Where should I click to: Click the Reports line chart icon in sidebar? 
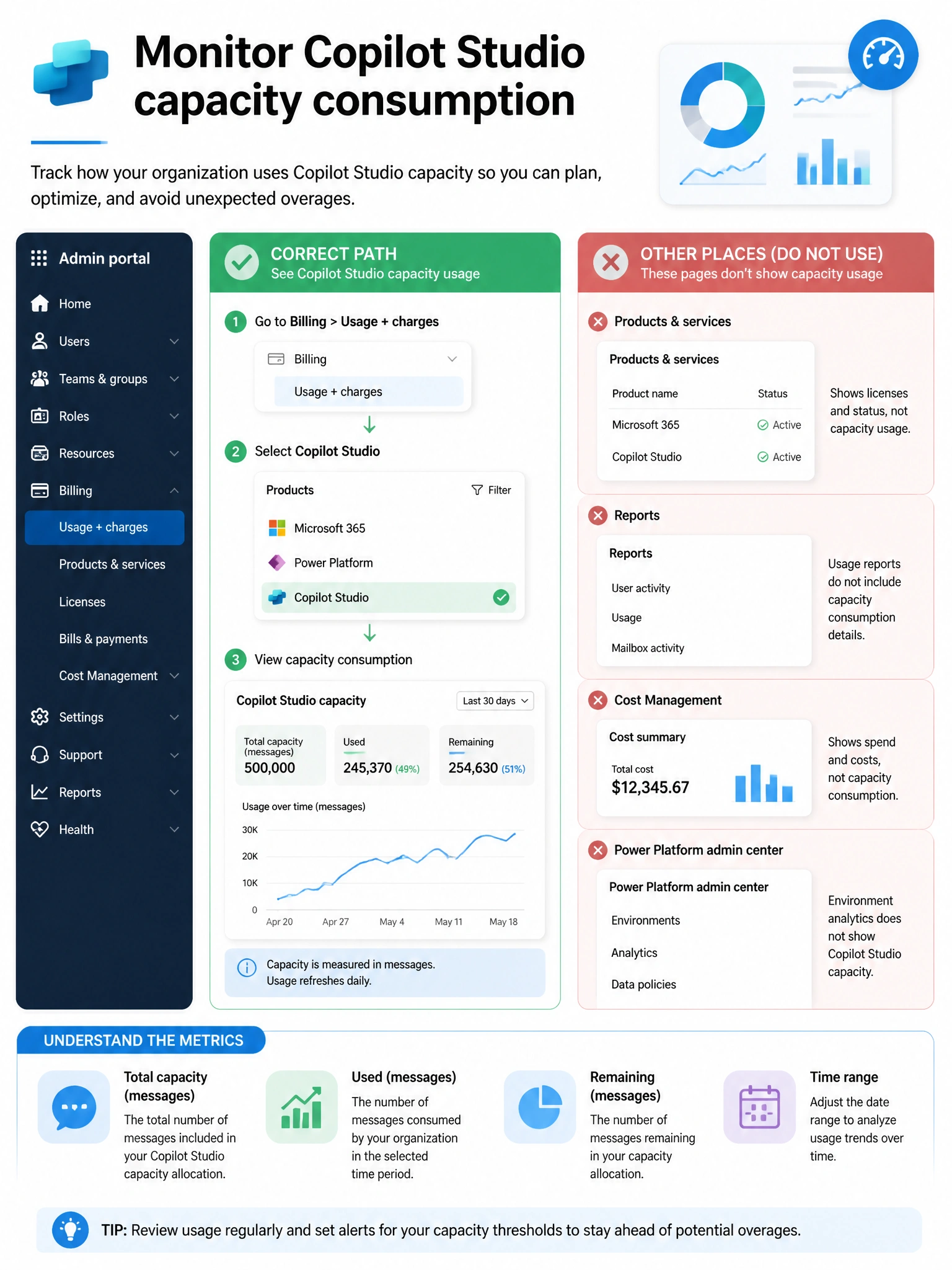[x=40, y=792]
